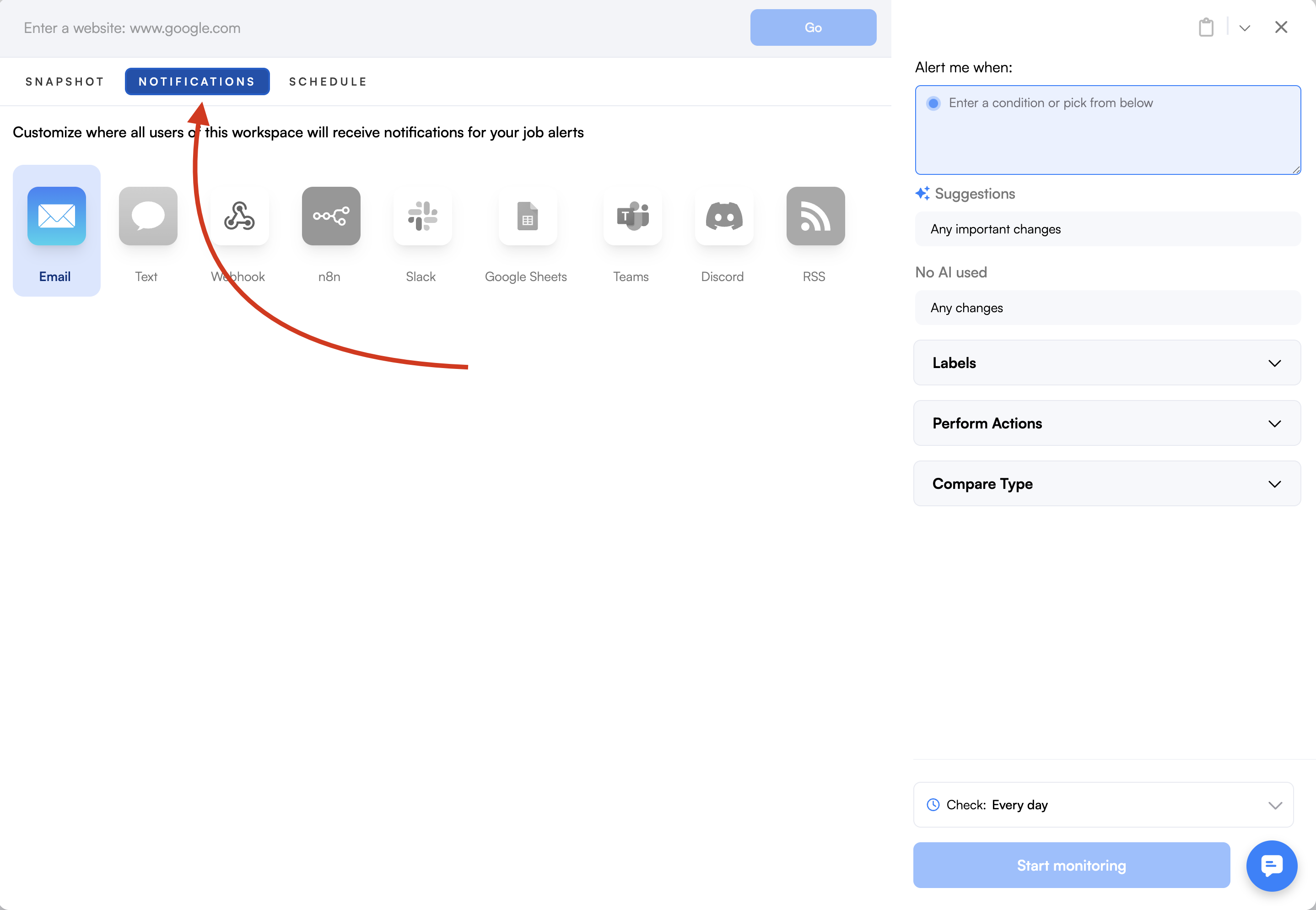Pick the Discord notification icon
1316x910 pixels.
point(724,216)
